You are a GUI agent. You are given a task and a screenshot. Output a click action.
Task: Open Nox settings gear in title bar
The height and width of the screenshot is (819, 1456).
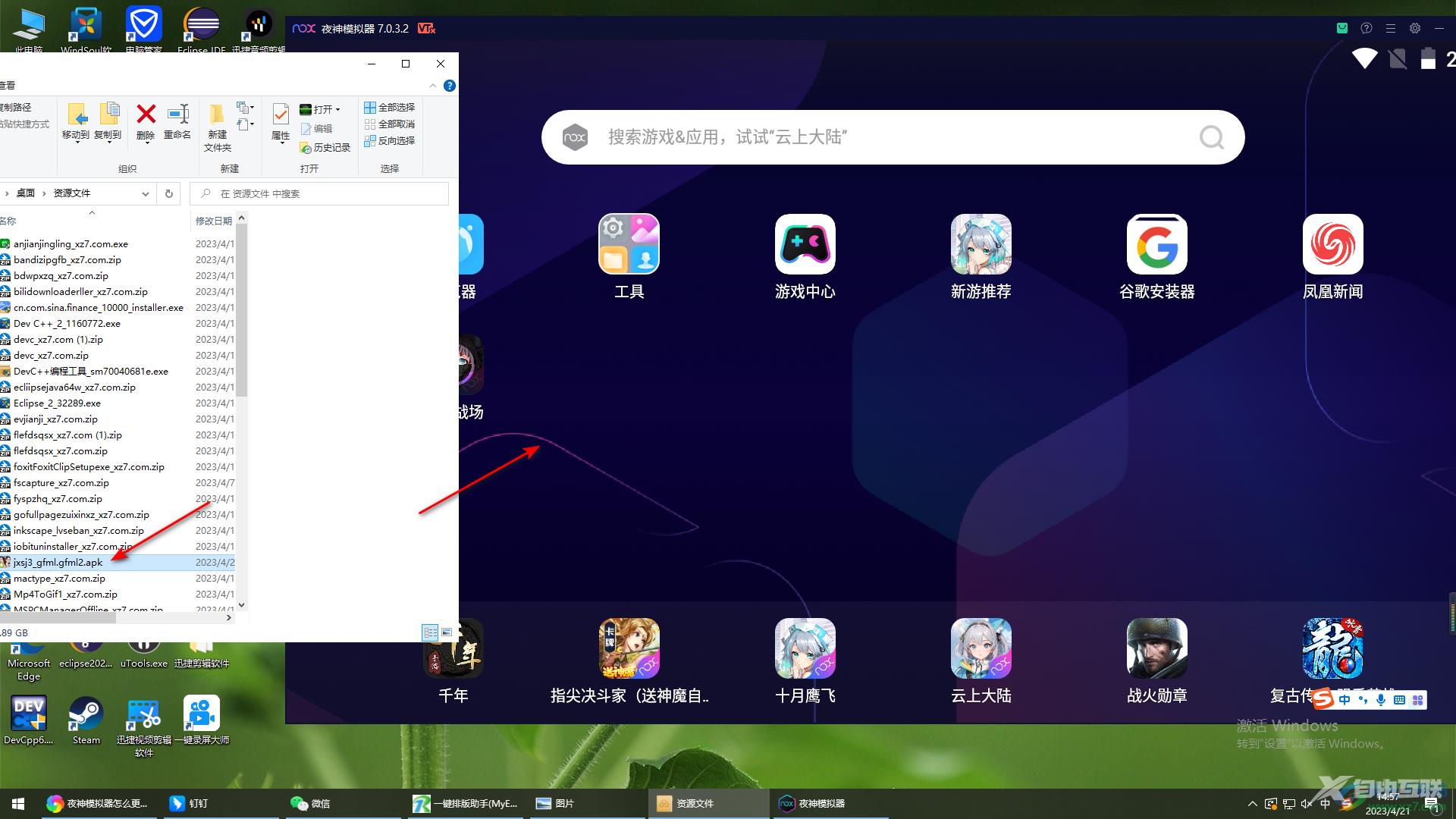(x=1414, y=28)
